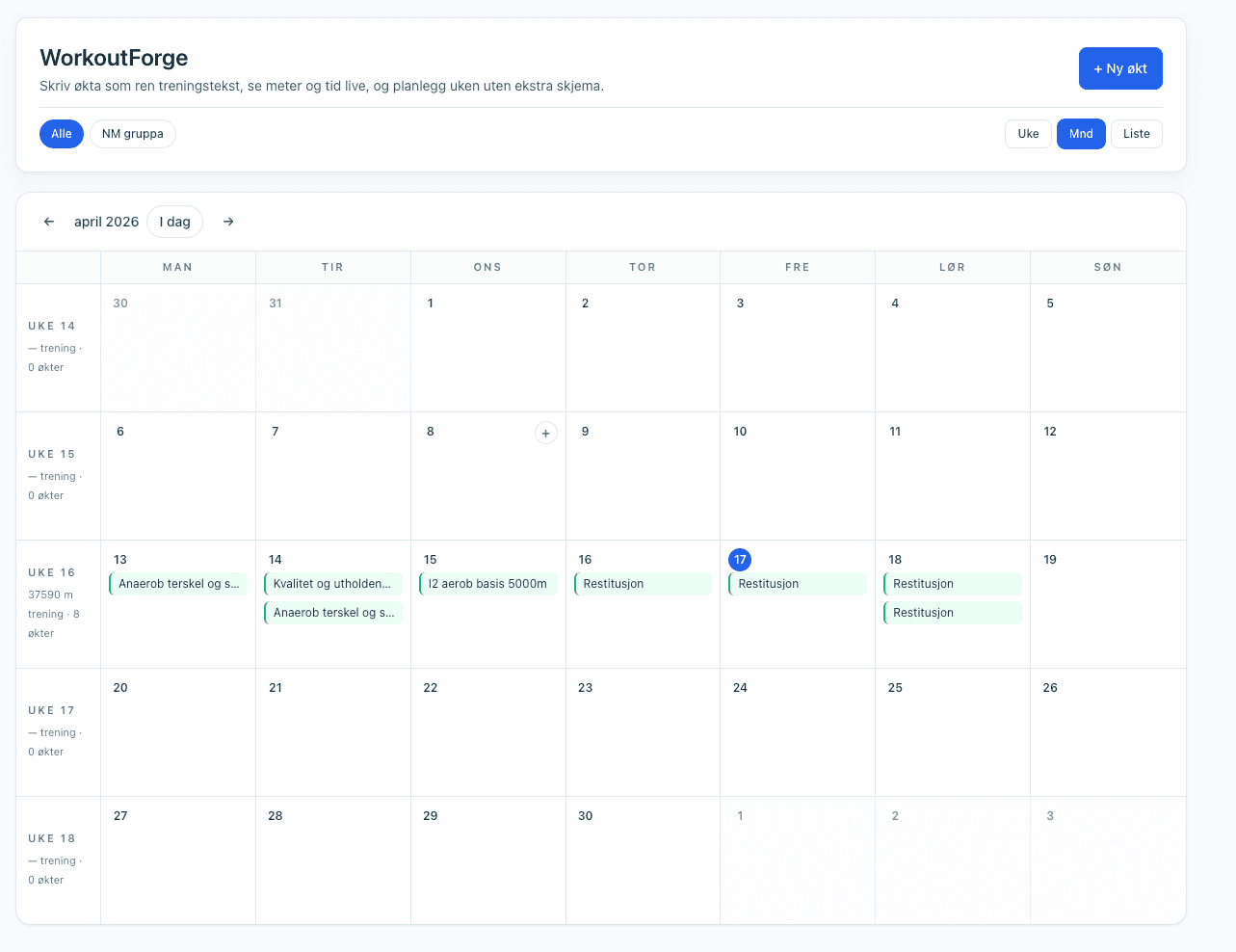Select the 'Alle' filter chip

coord(61,133)
